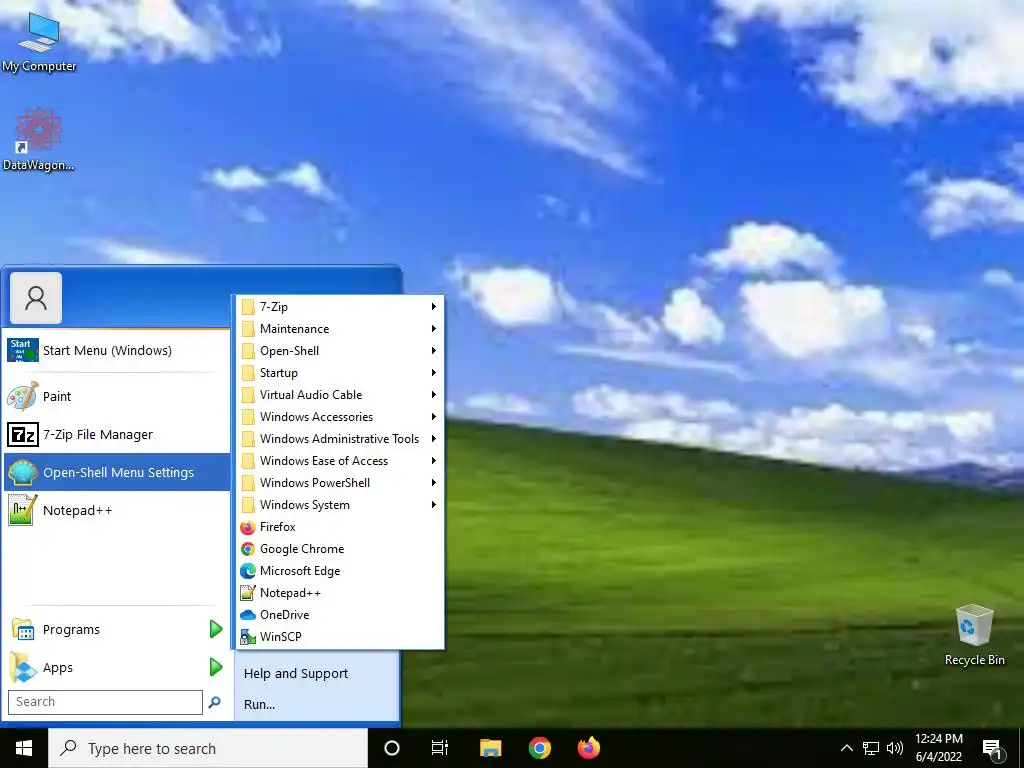
Task: Launch Notepad++ from pinned list
Action: [x=116, y=510]
